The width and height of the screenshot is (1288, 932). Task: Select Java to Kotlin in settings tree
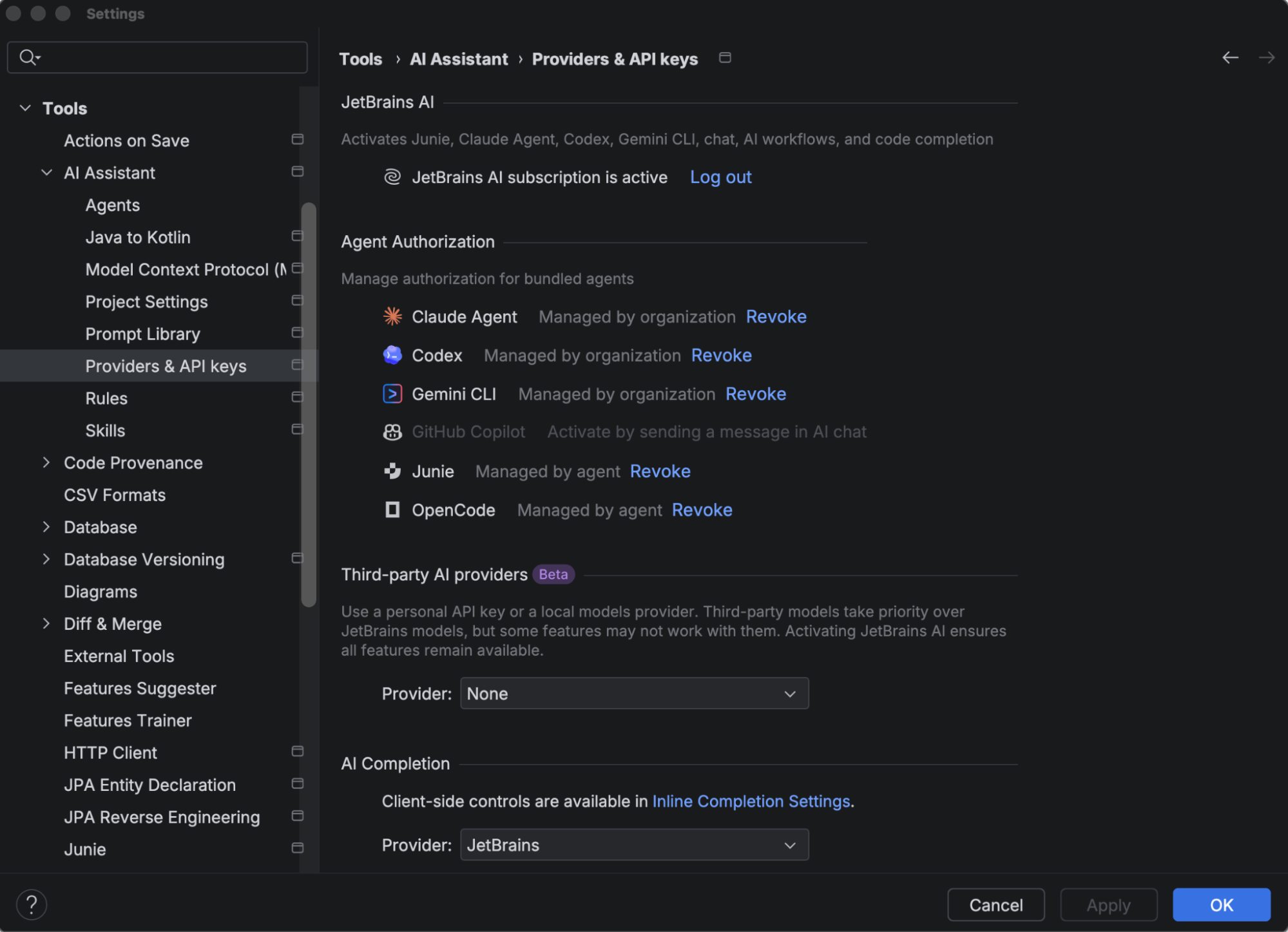click(138, 237)
